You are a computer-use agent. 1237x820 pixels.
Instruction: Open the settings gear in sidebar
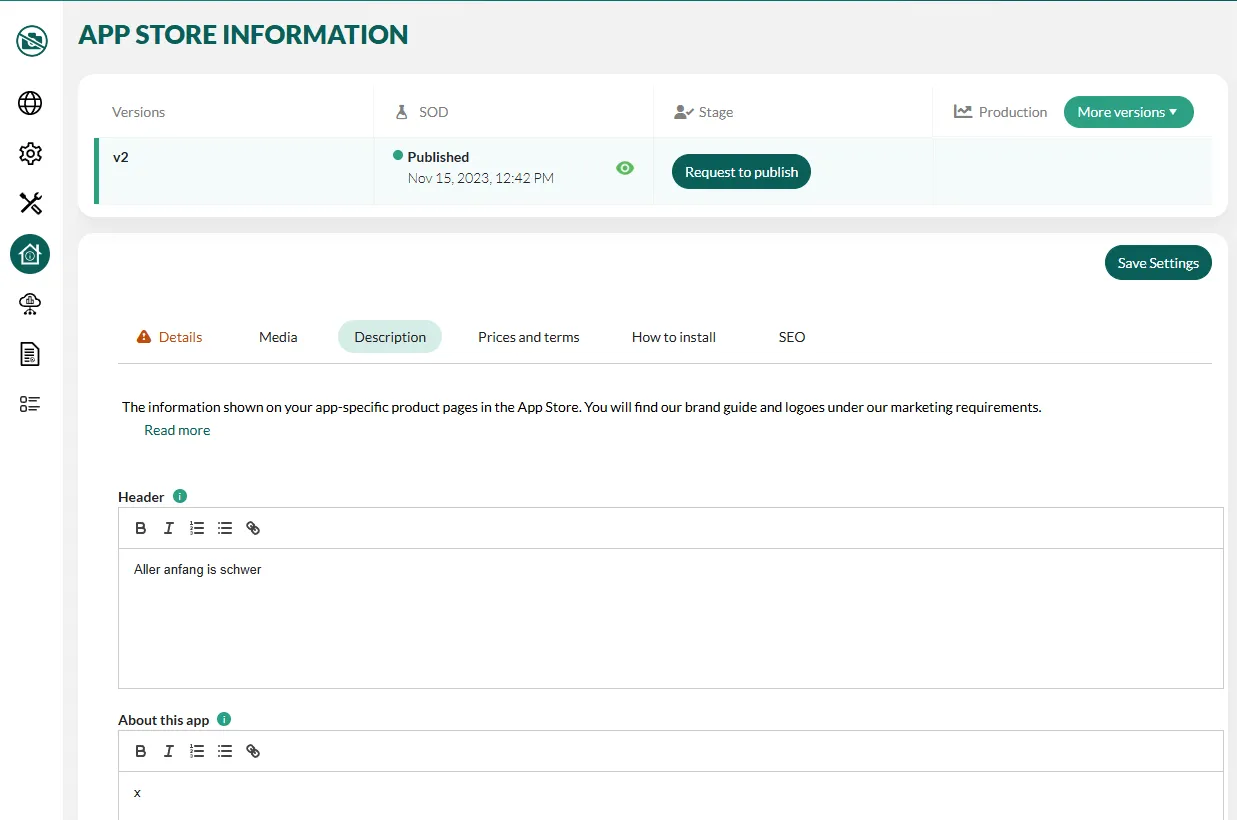click(x=30, y=153)
